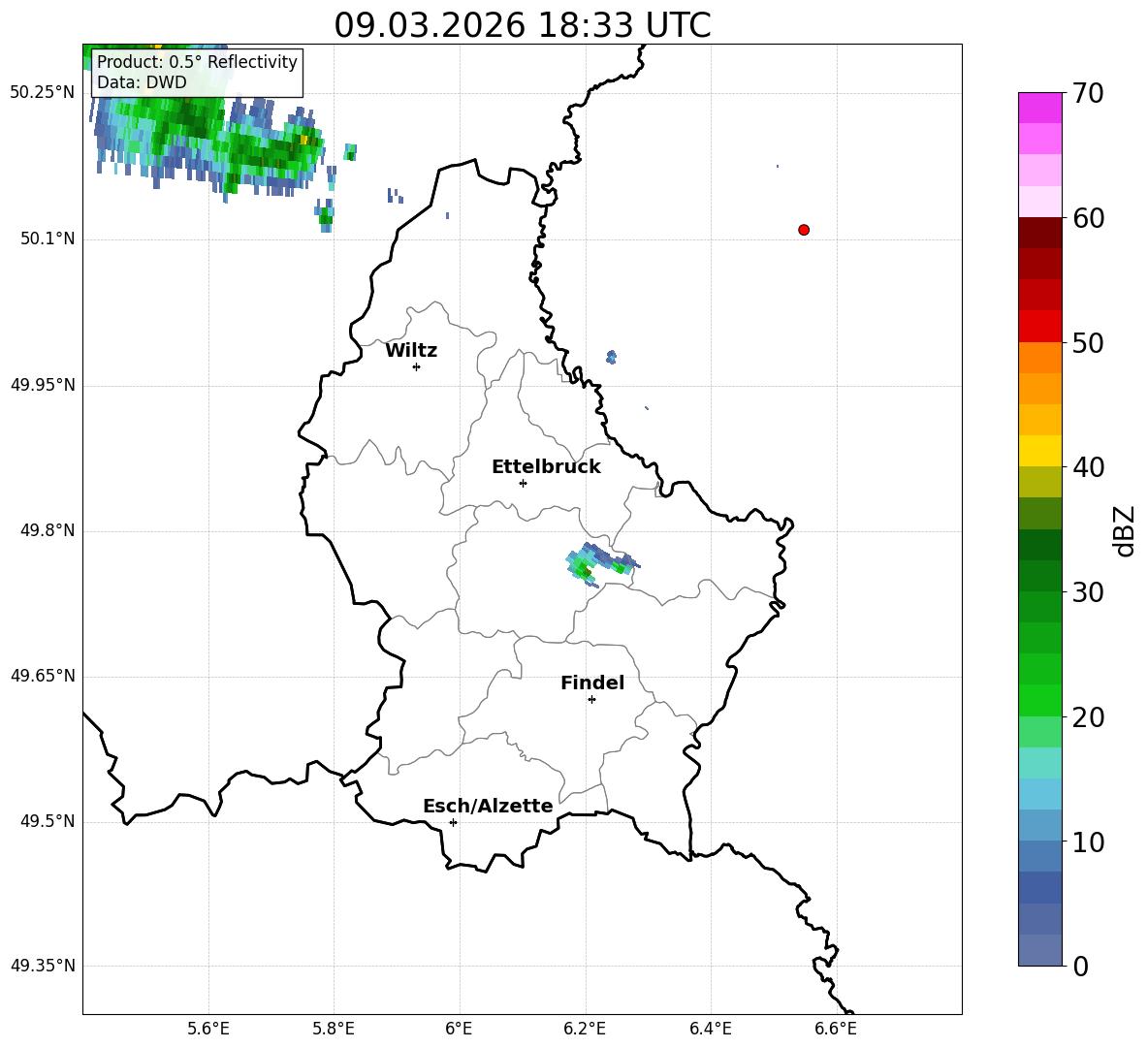Click the red station marker dot
The width and height of the screenshot is (1148, 1048).
coord(804,230)
